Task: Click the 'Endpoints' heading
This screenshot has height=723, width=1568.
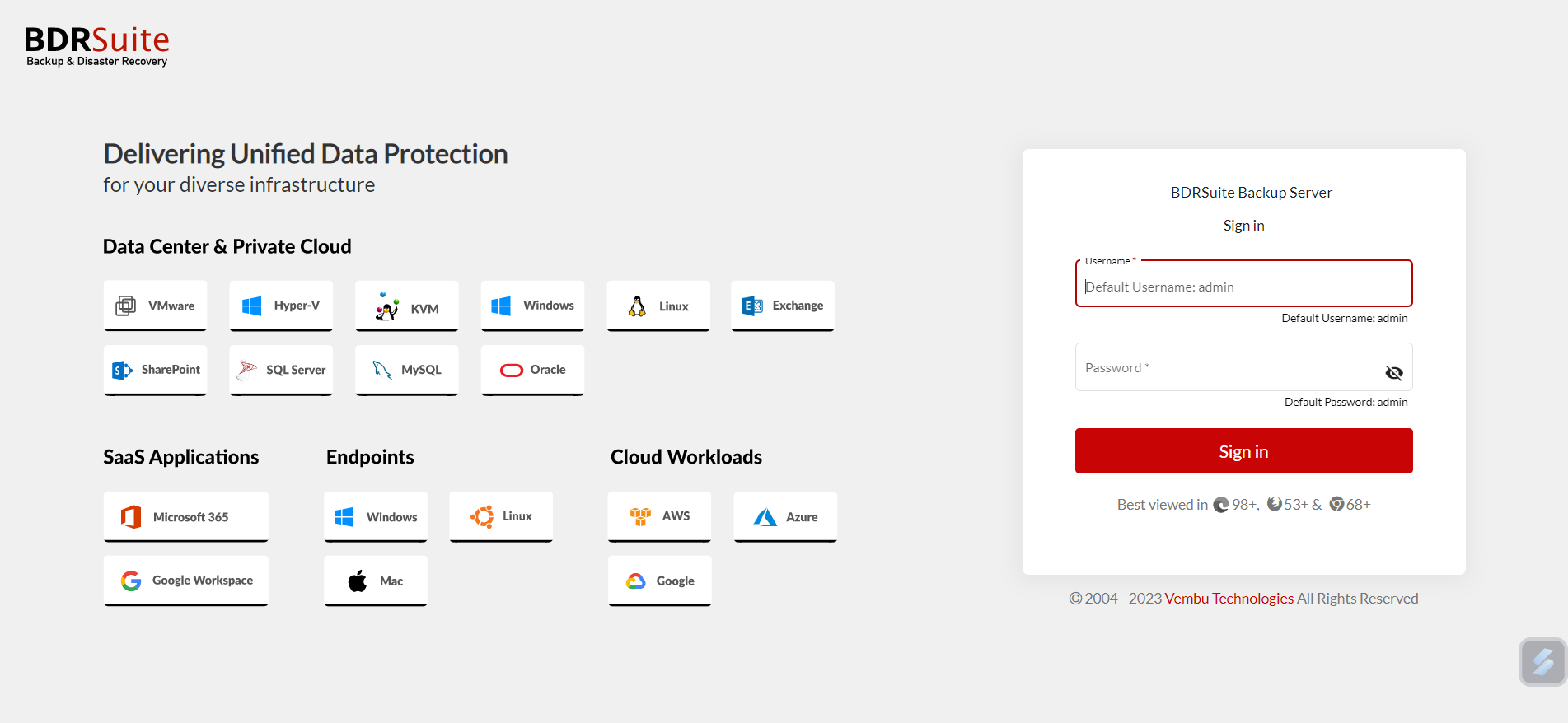Action: pos(370,457)
